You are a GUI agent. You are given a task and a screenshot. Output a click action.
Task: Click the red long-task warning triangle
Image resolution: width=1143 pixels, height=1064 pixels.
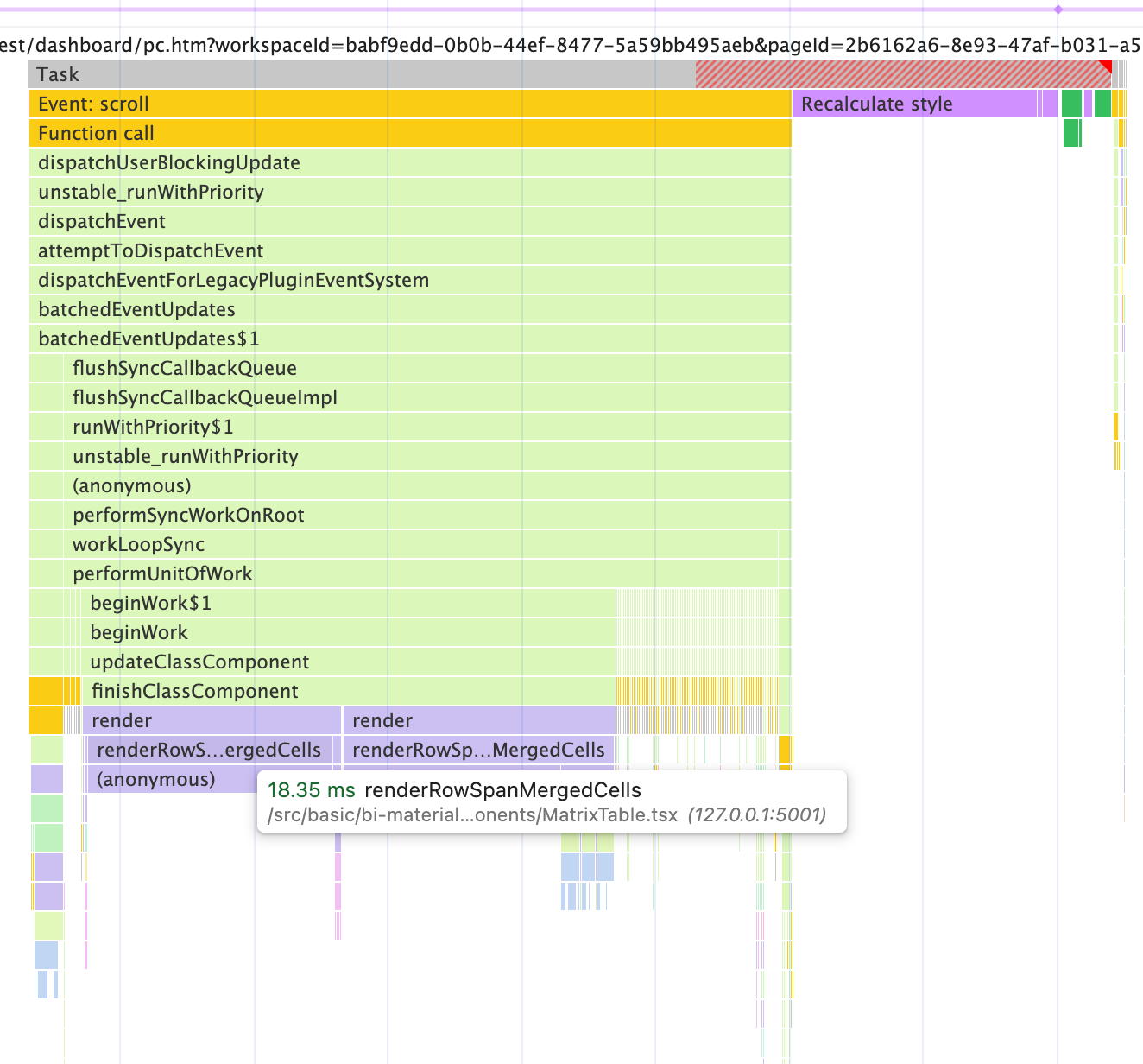coord(1107,66)
